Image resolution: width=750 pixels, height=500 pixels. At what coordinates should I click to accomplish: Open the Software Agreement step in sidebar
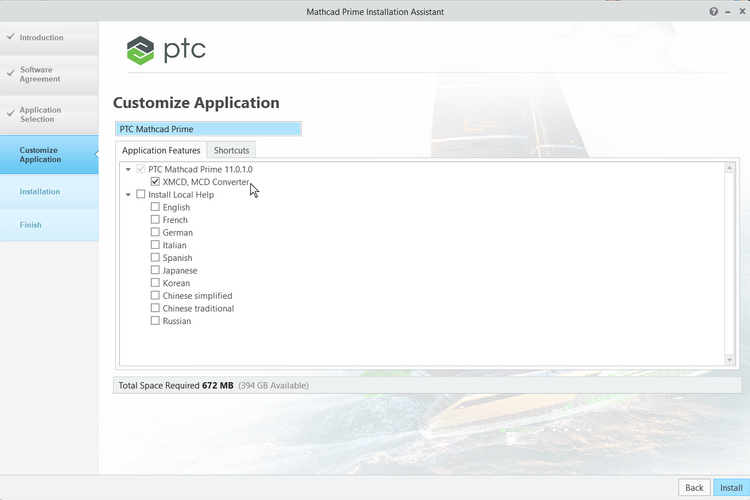pyautogui.click(x=40, y=75)
